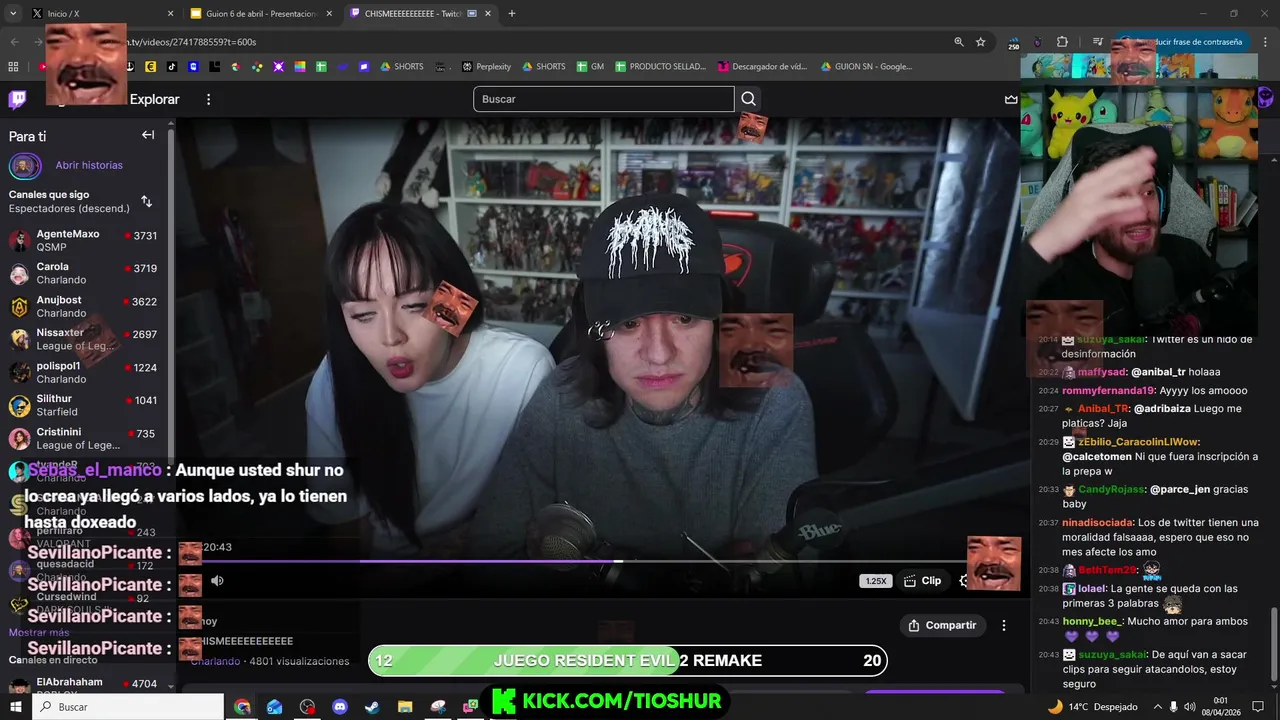Click the Buscar search field on Twitch
Image resolution: width=1280 pixels, height=720 pixels.
(604, 99)
